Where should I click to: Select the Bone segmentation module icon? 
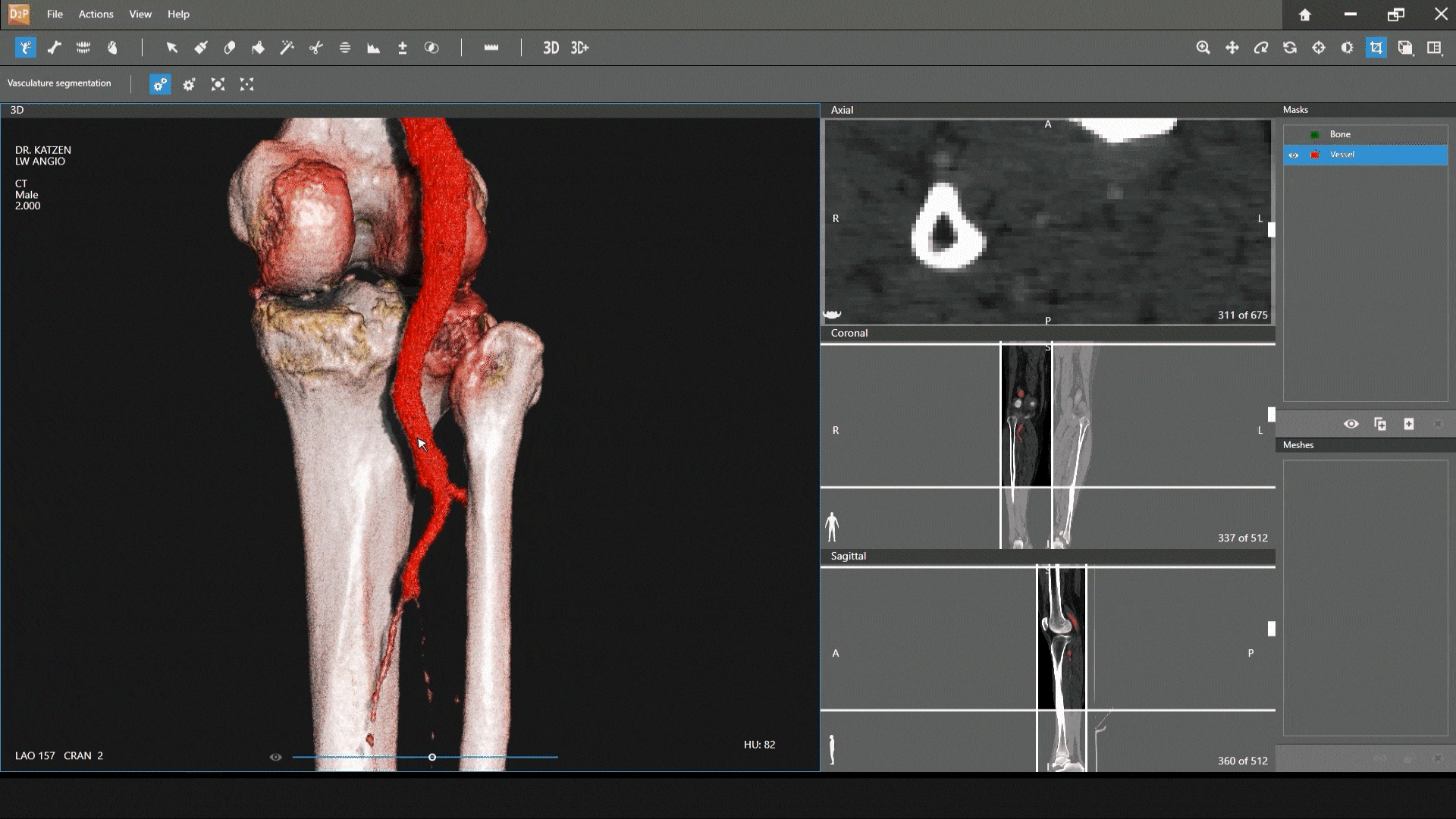55,48
